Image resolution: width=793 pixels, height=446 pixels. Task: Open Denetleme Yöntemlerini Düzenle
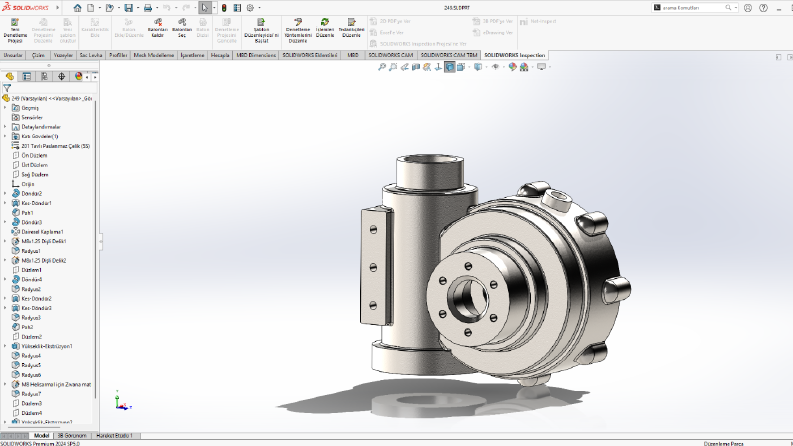coord(298,31)
